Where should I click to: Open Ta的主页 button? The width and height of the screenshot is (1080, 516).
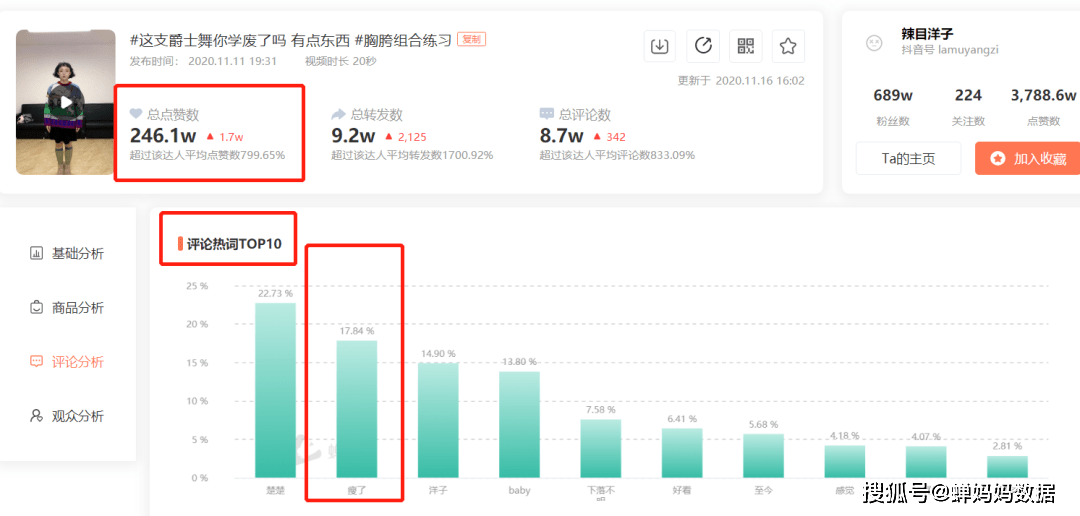pos(908,158)
